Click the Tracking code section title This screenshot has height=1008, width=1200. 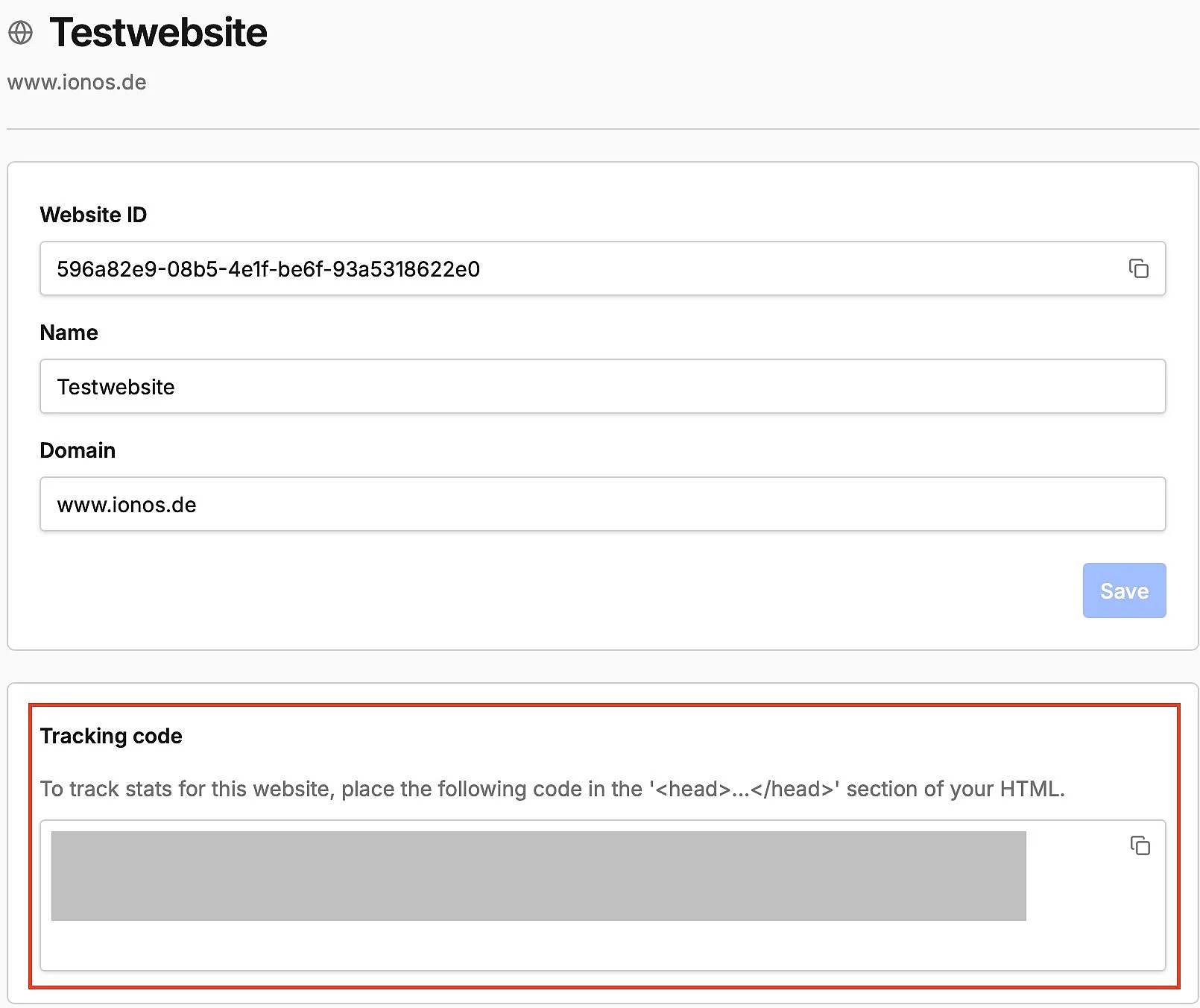pos(111,736)
